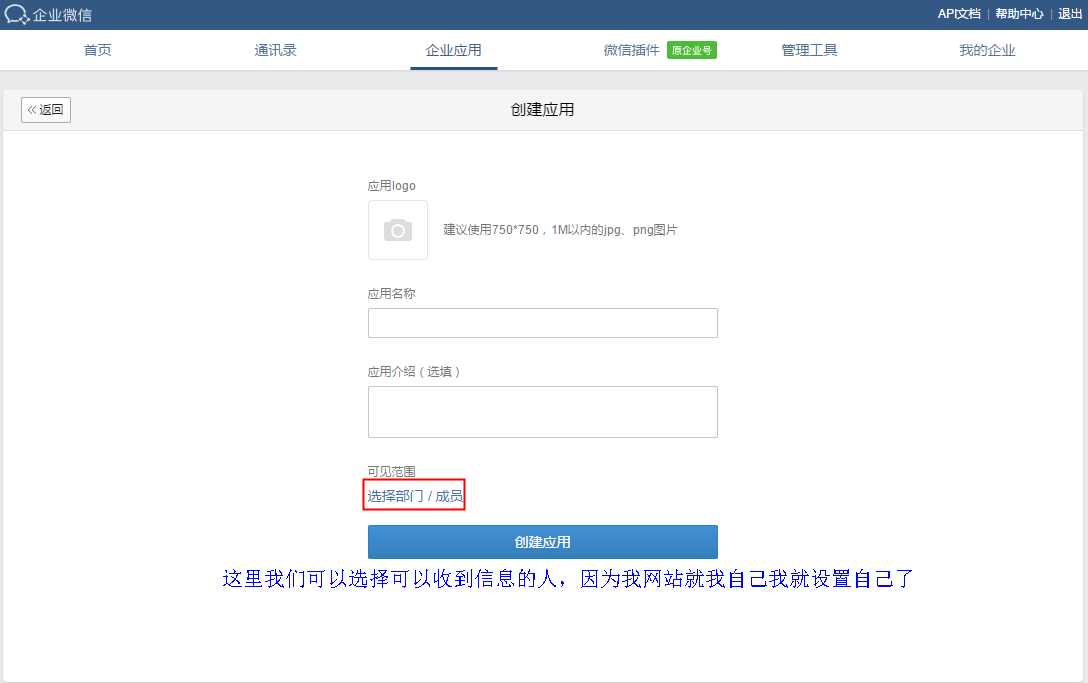Click the green 原企业号 badge

[x=692, y=50]
